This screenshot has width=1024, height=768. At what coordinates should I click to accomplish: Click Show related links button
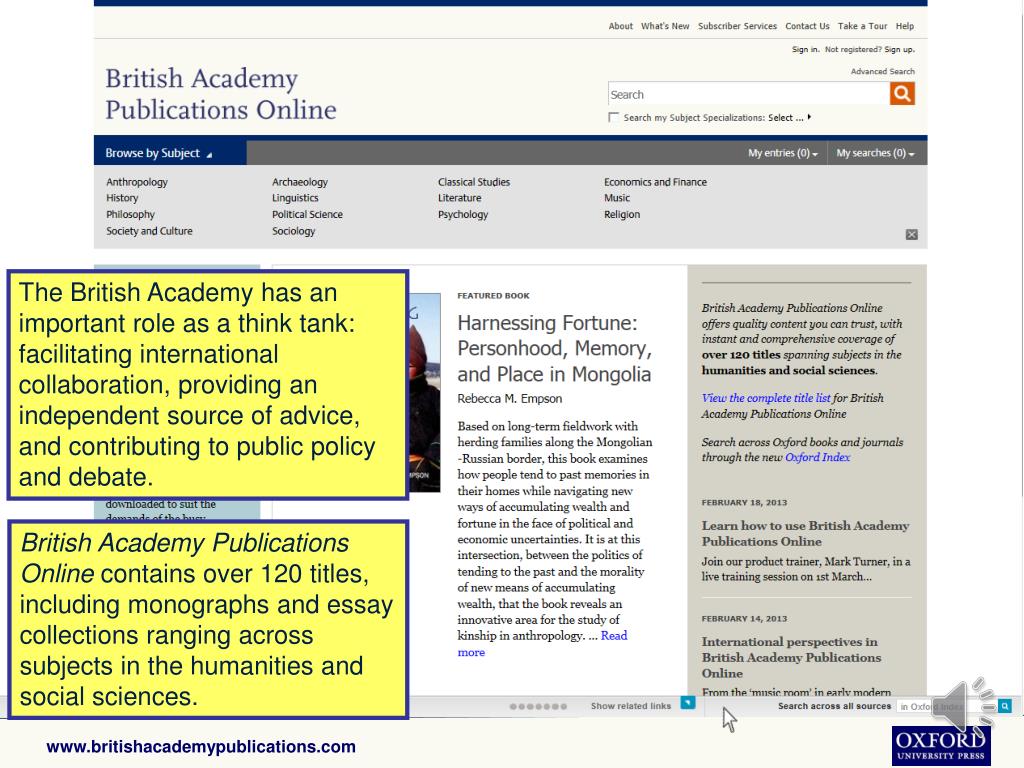[x=631, y=706]
